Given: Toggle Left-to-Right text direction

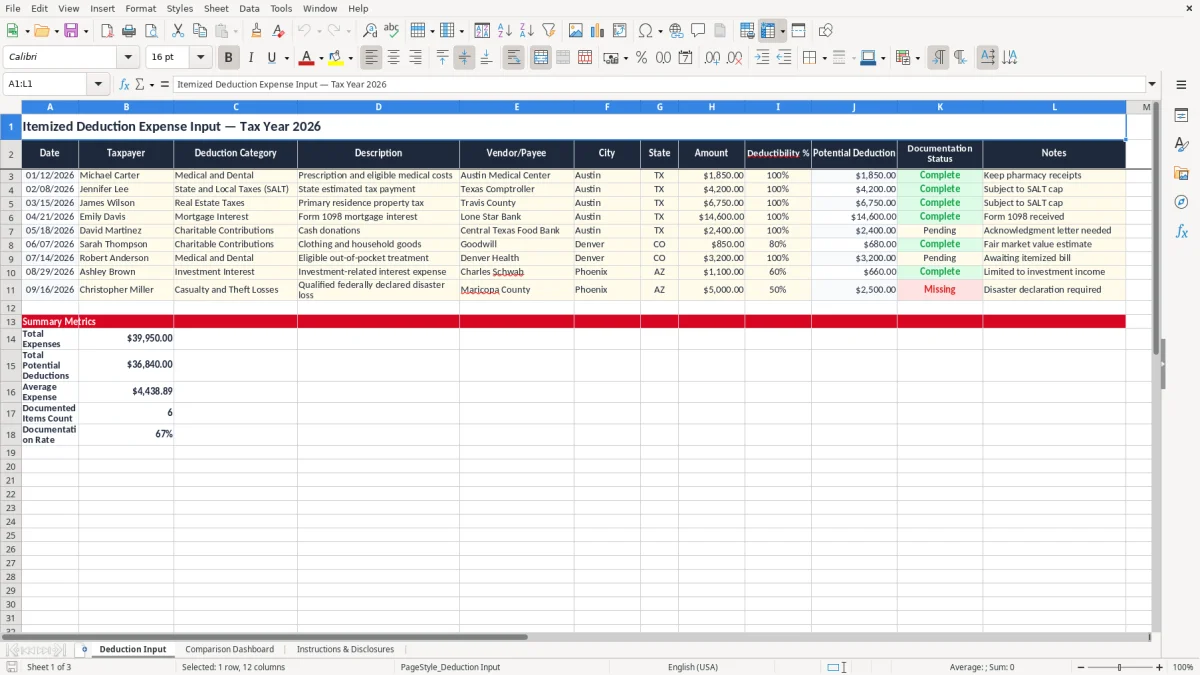Looking at the screenshot, I should [x=938, y=58].
